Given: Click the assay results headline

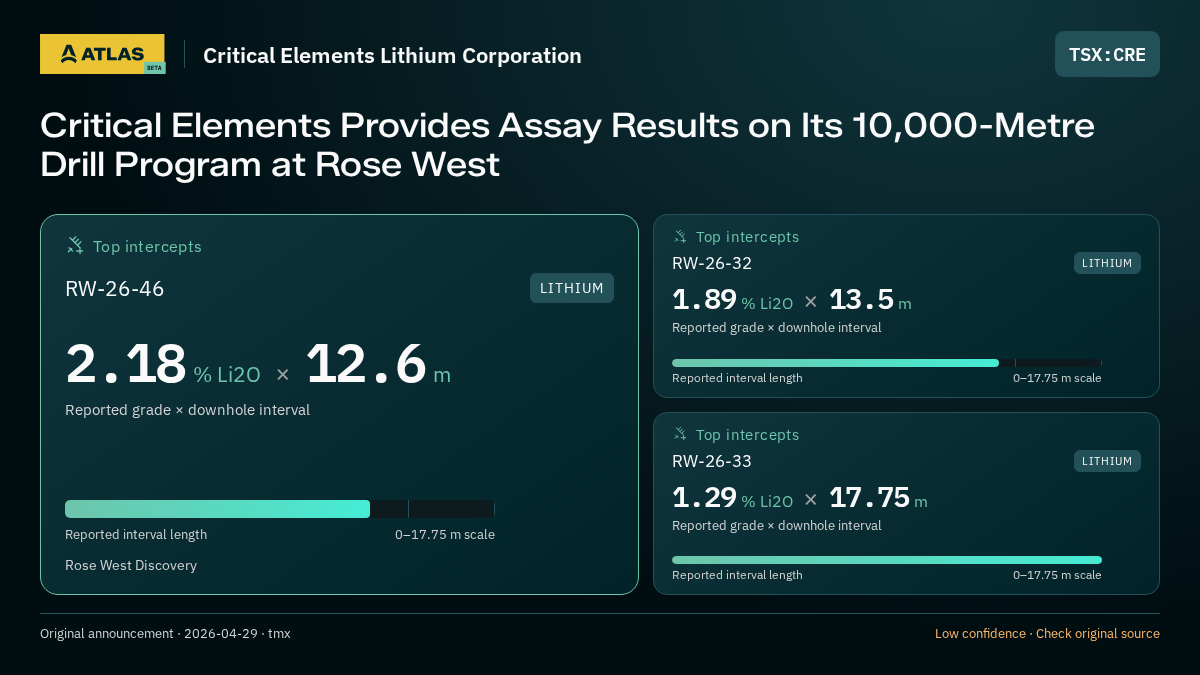Looking at the screenshot, I should pyautogui.click(x=567, y=145).
